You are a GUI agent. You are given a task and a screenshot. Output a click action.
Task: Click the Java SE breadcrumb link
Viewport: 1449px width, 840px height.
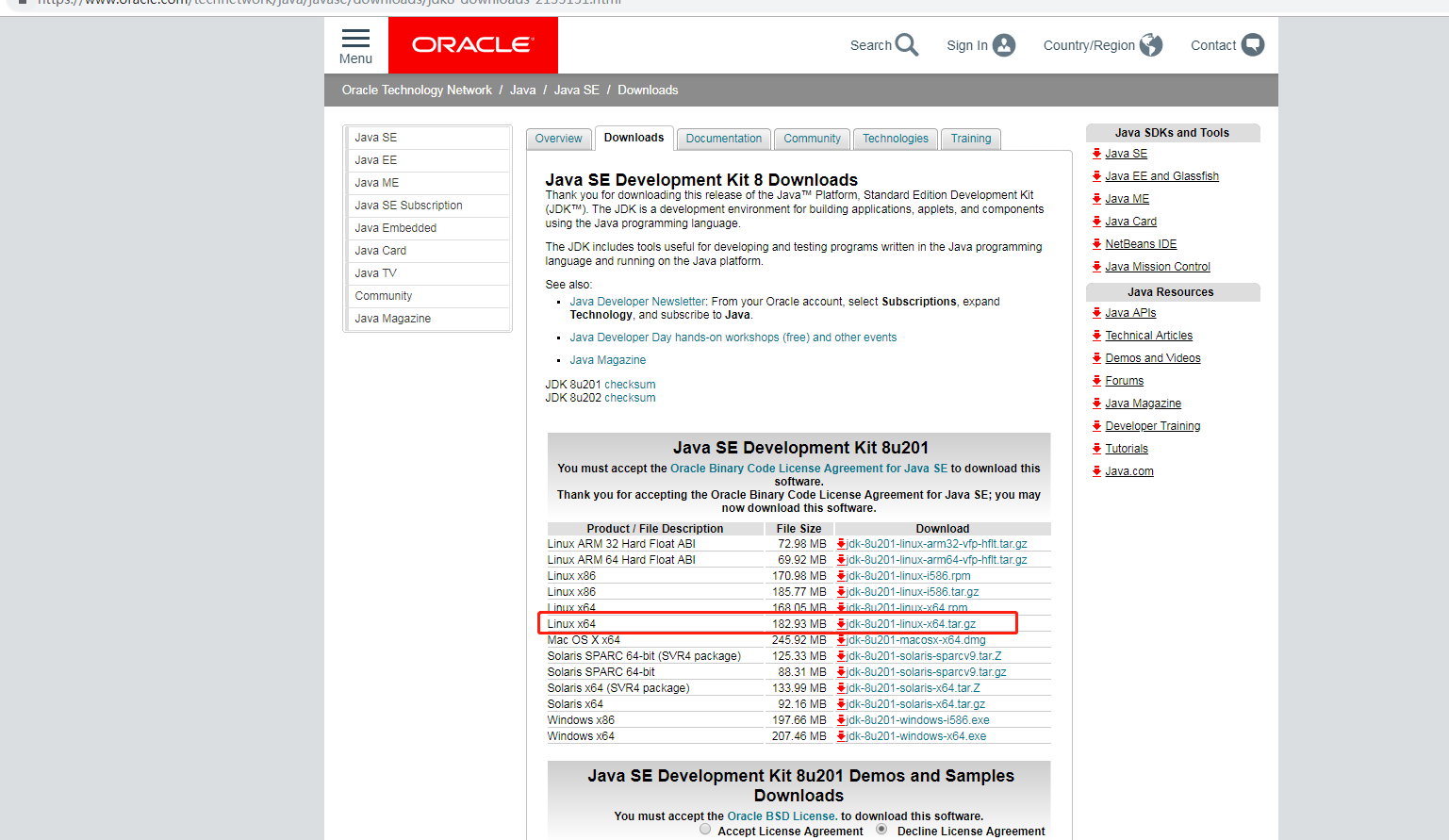click(576, 91)
